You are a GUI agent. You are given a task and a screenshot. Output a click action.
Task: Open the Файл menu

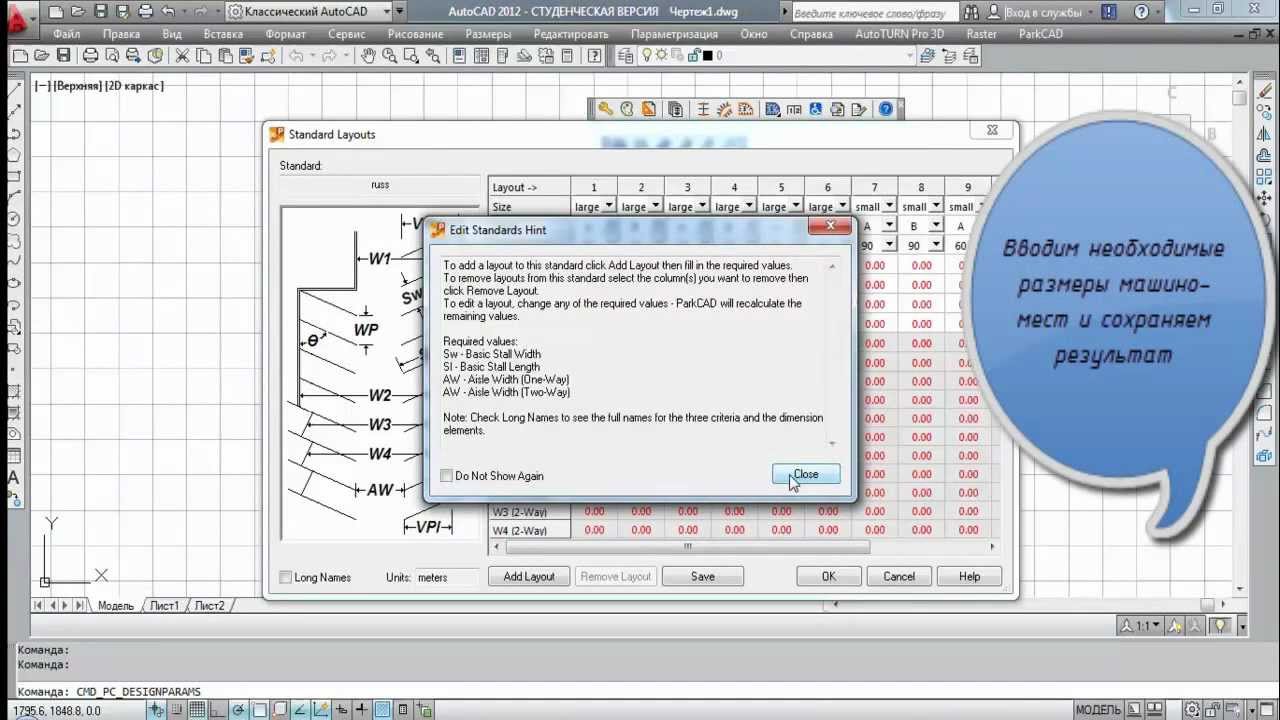(x=67, y=34)
